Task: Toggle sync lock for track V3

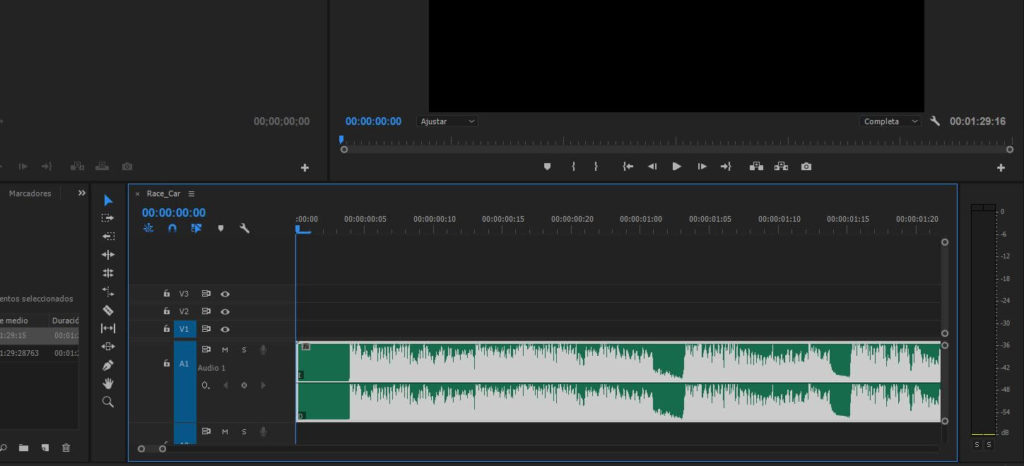Action: tap(206, 294)
